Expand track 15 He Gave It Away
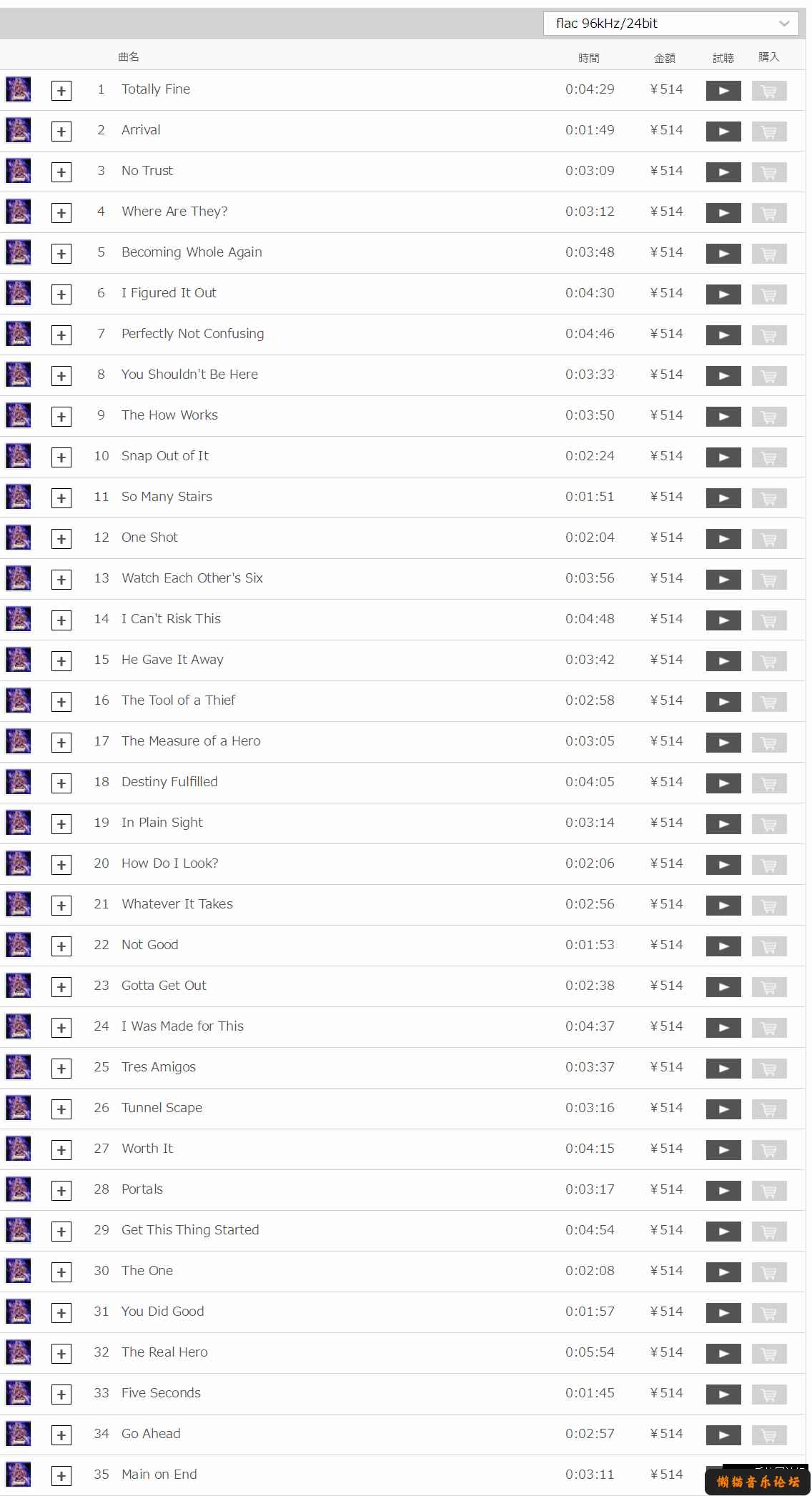Viewport: 812px width, 1496px height. 61,661
